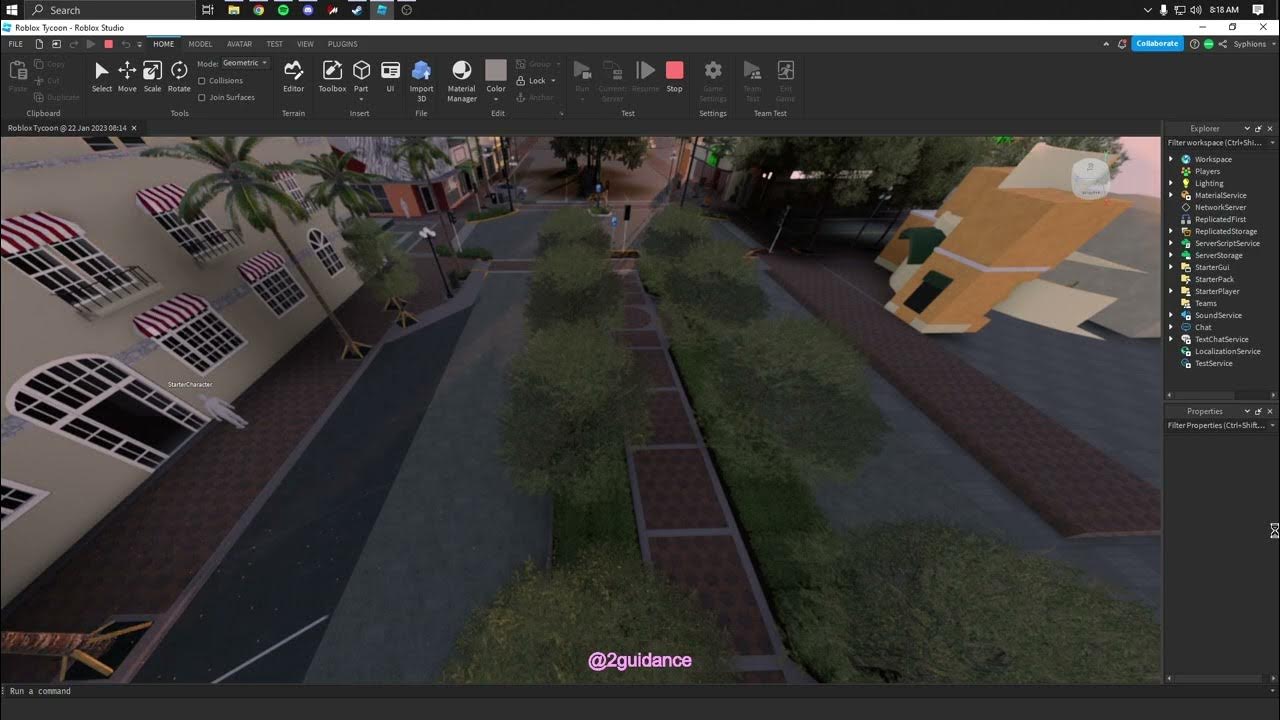Activate the Scale tool
This screenshot has height=720, width=1280.
click(152, 77)
